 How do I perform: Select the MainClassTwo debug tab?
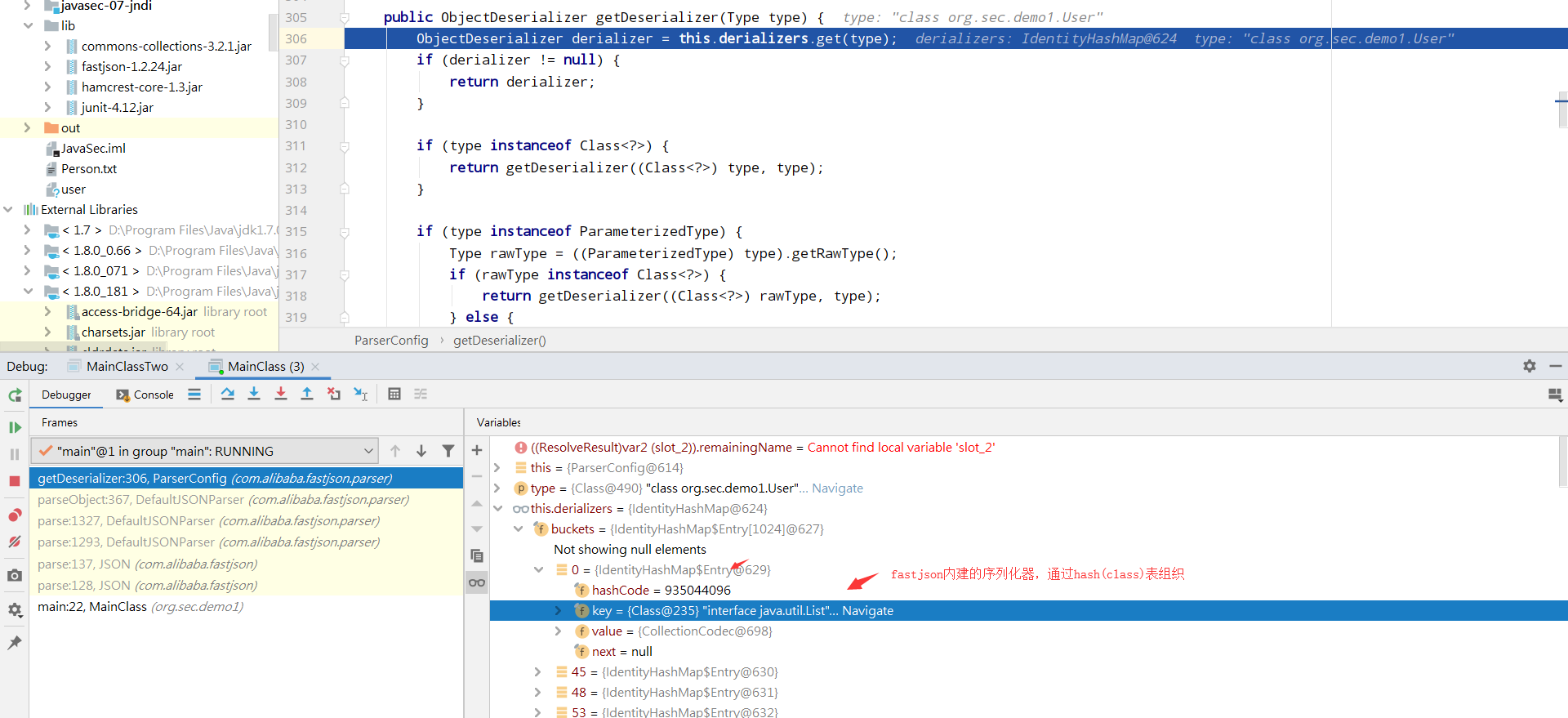(127, 366)
